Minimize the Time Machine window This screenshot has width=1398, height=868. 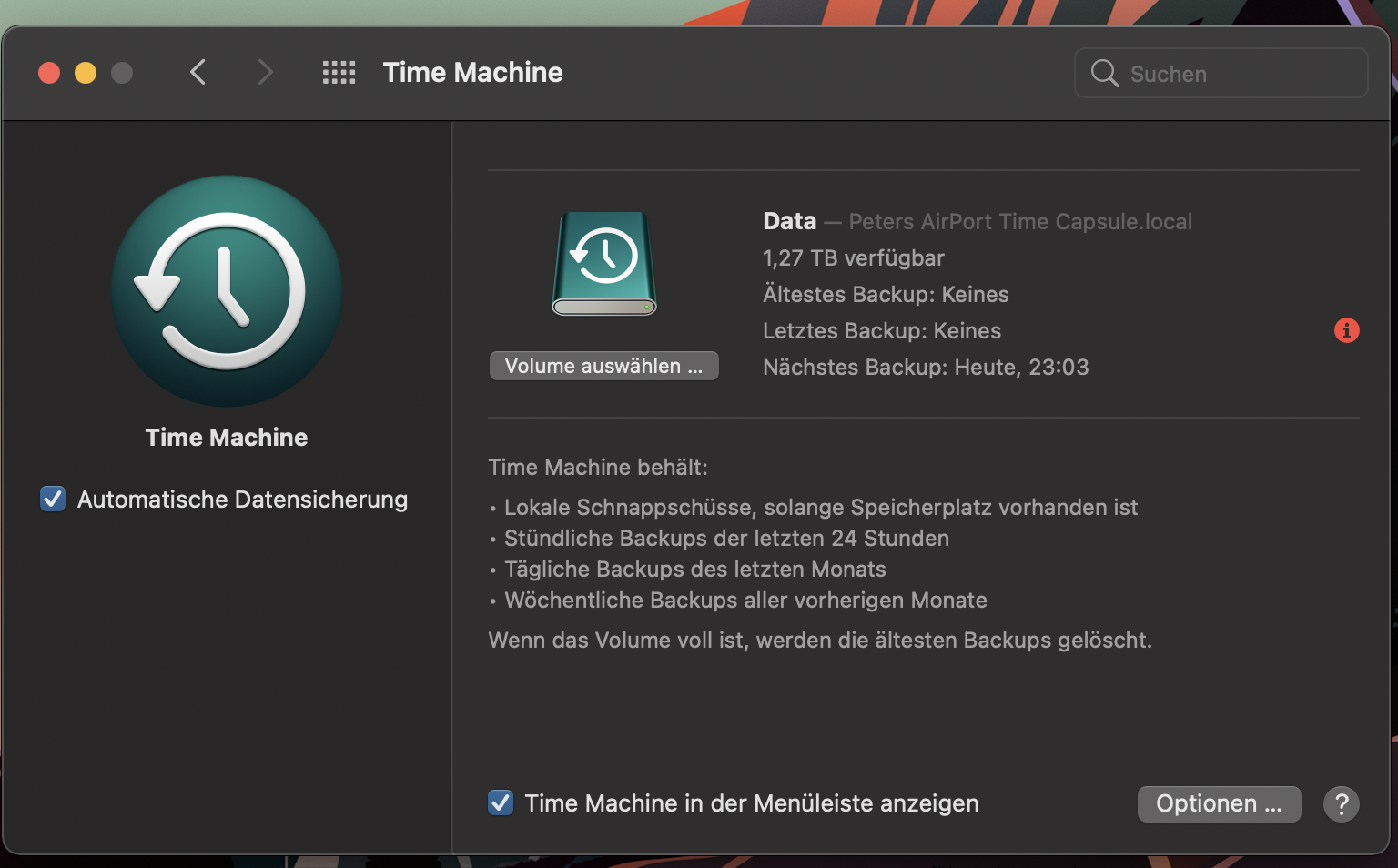click(x=86, y=73)
